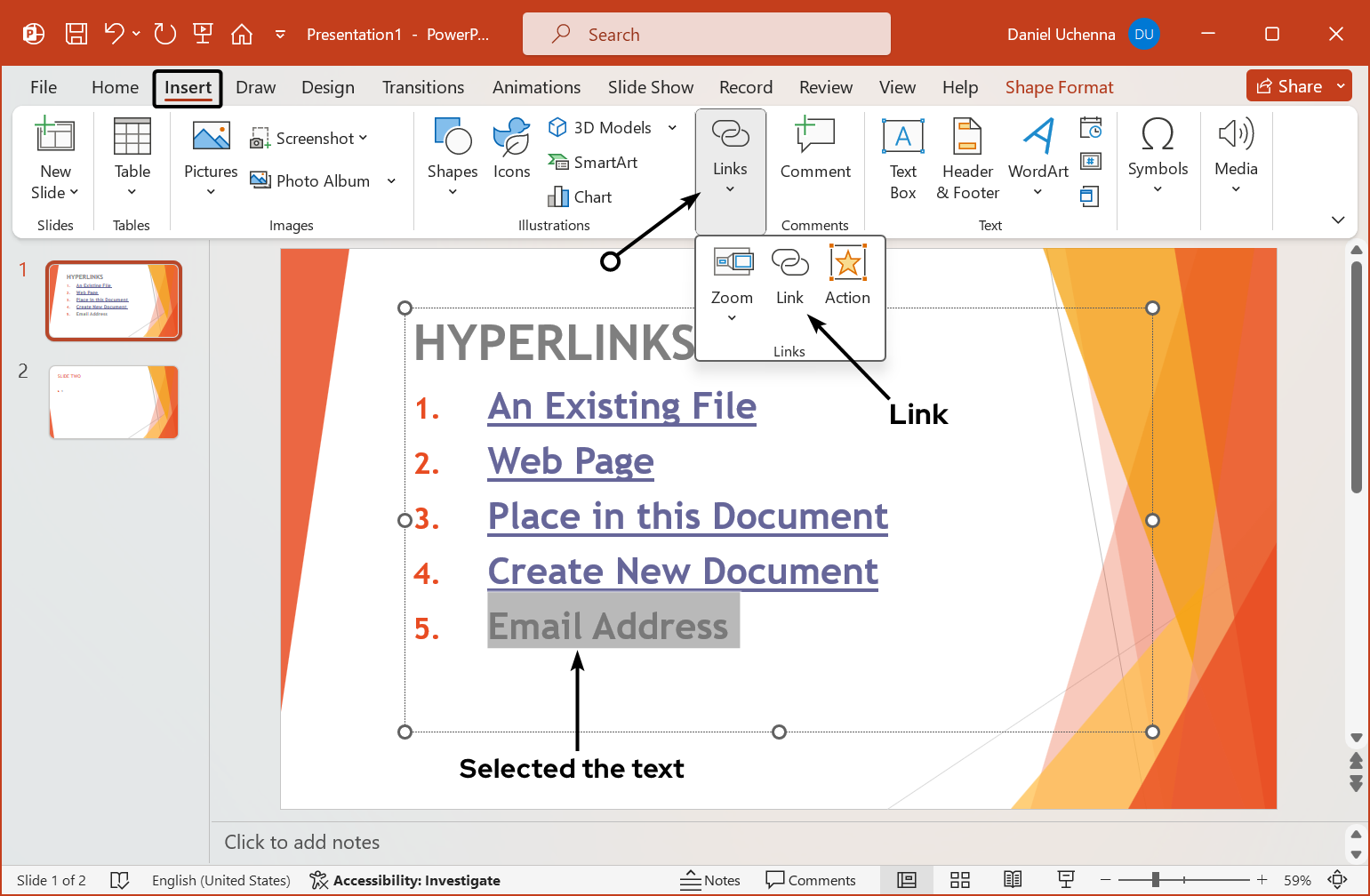Switch to the Animations tab

(x=536, y=86)
